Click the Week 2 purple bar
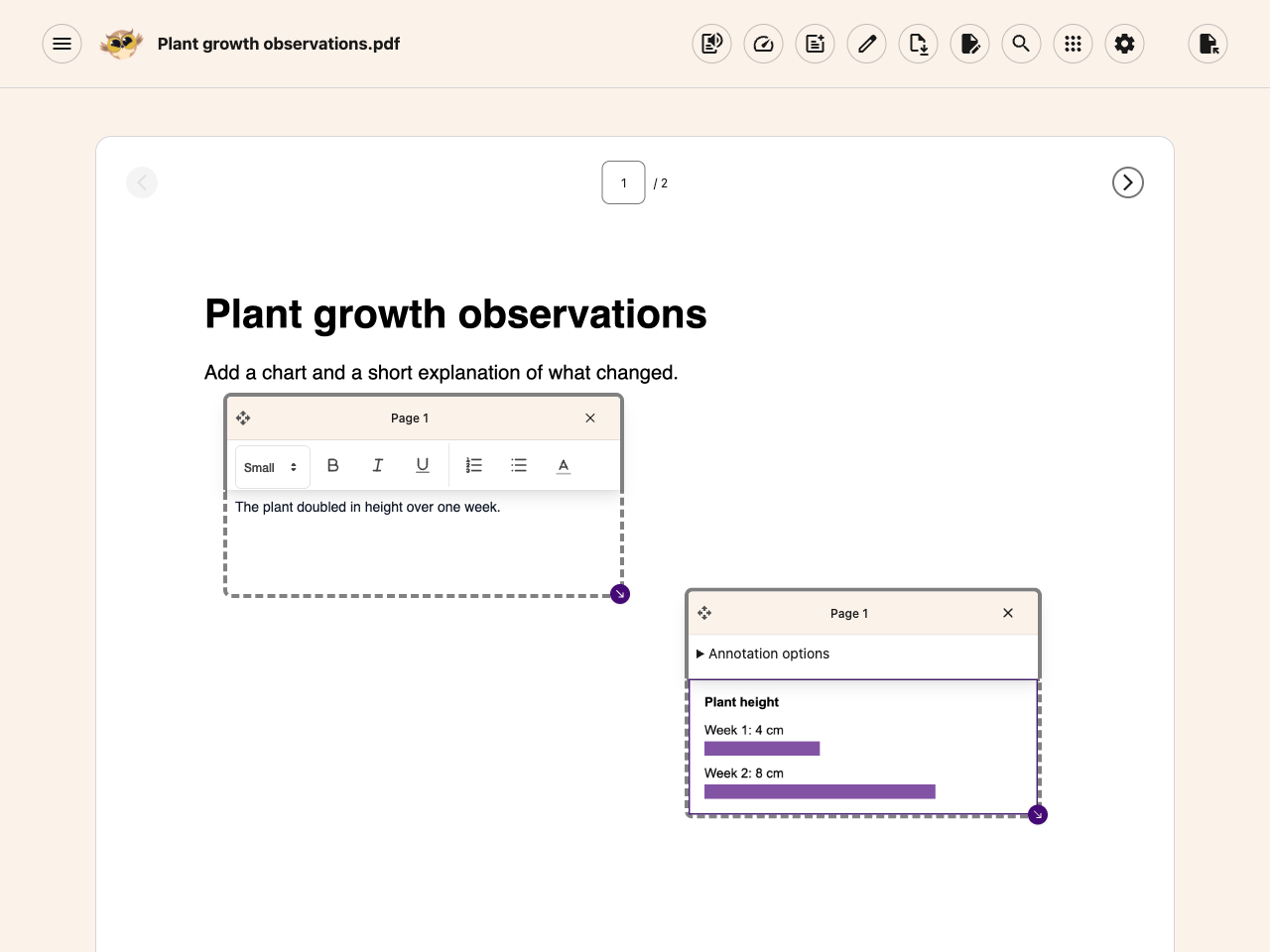The width and height of the screenshot is (1270, 952). (x=820, y=791)
